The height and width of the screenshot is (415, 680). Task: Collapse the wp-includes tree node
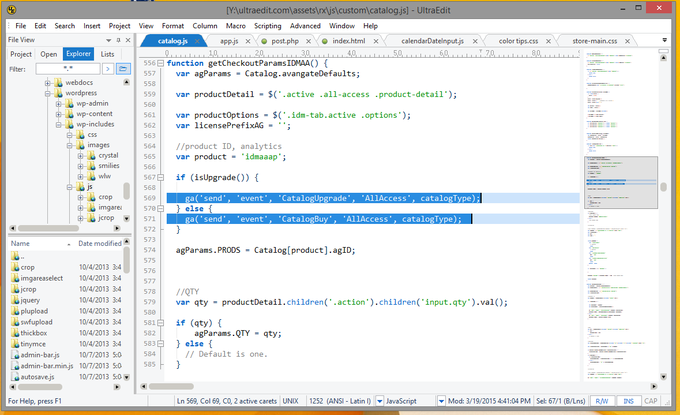(x=59, y=124)
